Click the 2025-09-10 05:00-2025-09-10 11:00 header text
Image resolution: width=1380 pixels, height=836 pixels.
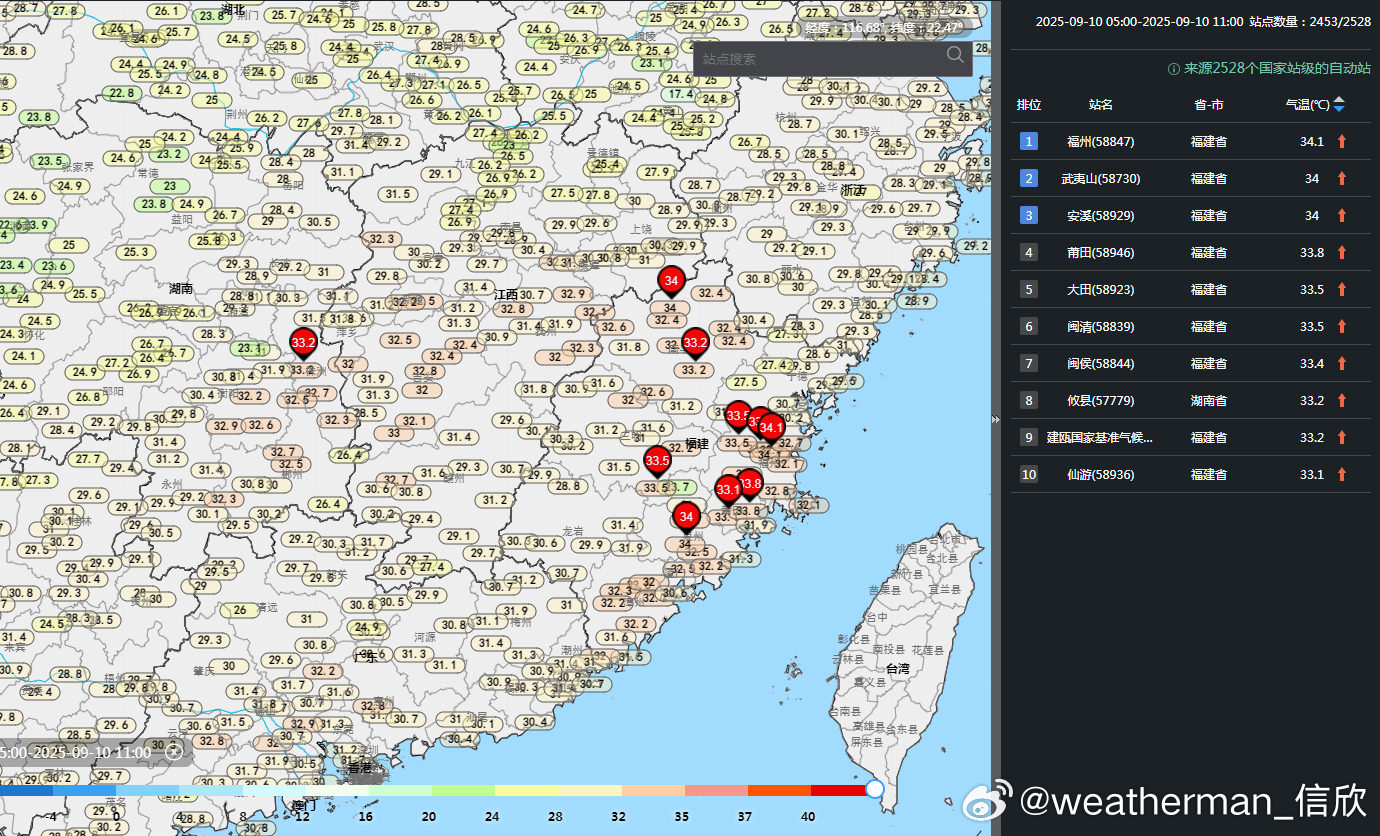[1139, 21]
